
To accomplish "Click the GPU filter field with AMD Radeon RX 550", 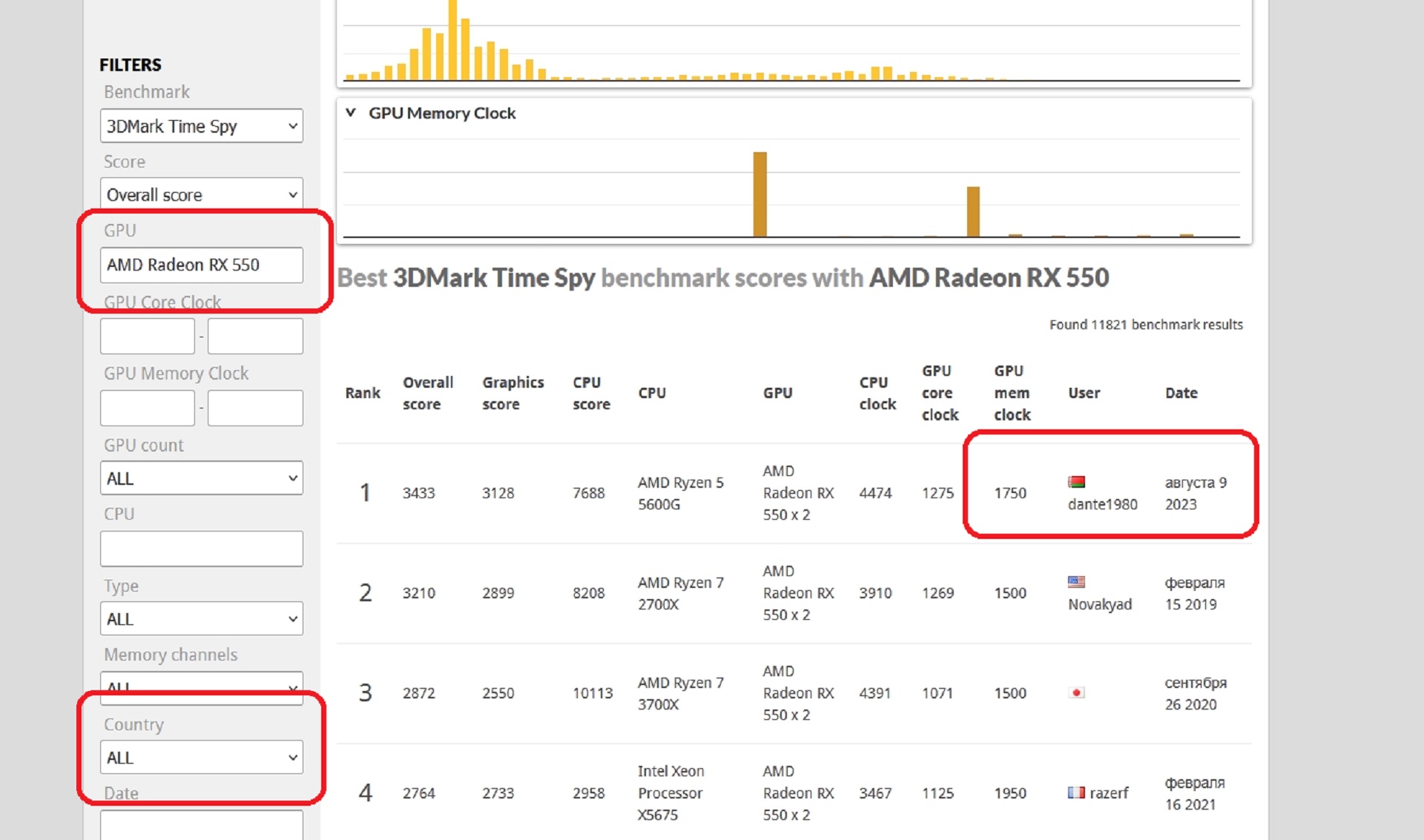I will [201, 265].
